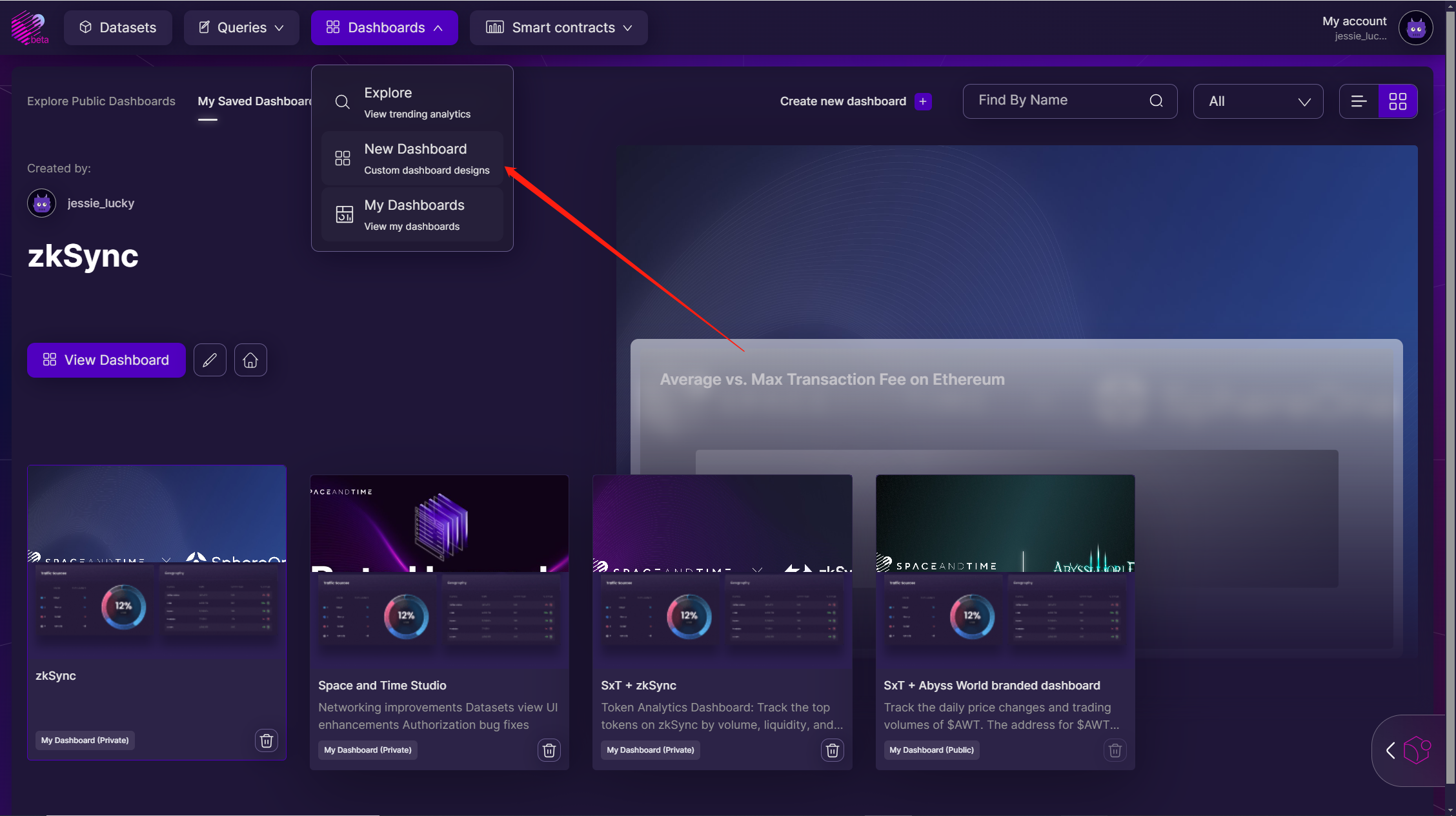Click My Dashboard (Private) tag on zkSync card
This screenshot has height=816, width=1456.
(x=85, y=740)
